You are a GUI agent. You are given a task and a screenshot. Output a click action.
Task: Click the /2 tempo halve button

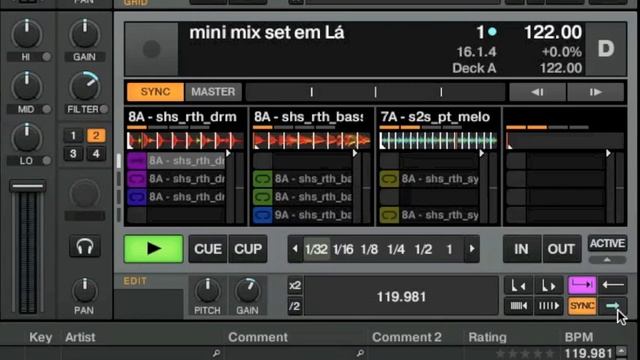coord(295,306)
